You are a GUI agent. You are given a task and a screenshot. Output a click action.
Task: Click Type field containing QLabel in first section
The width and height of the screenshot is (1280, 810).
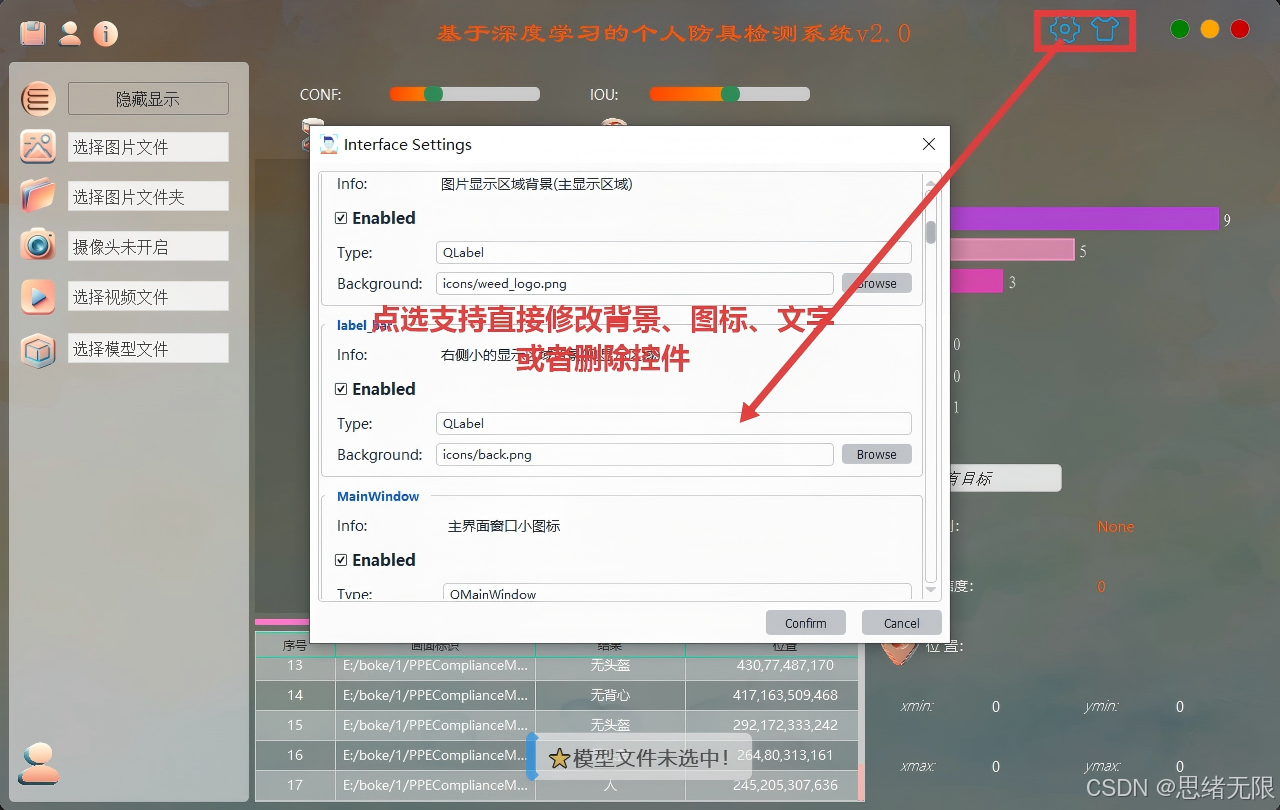[x=674, y=252]
